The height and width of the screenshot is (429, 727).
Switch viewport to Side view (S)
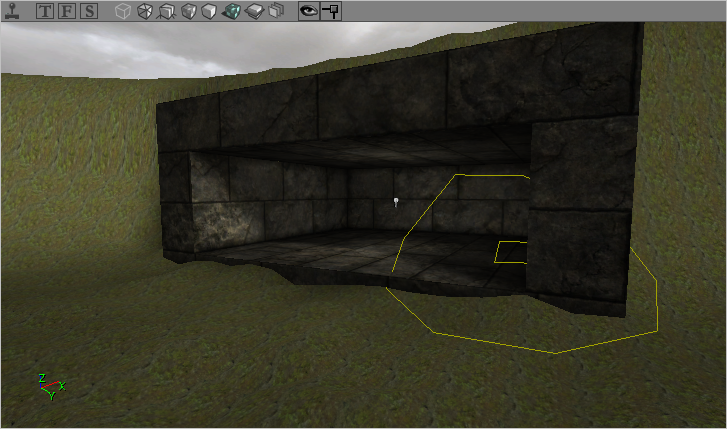coord(90,12)
